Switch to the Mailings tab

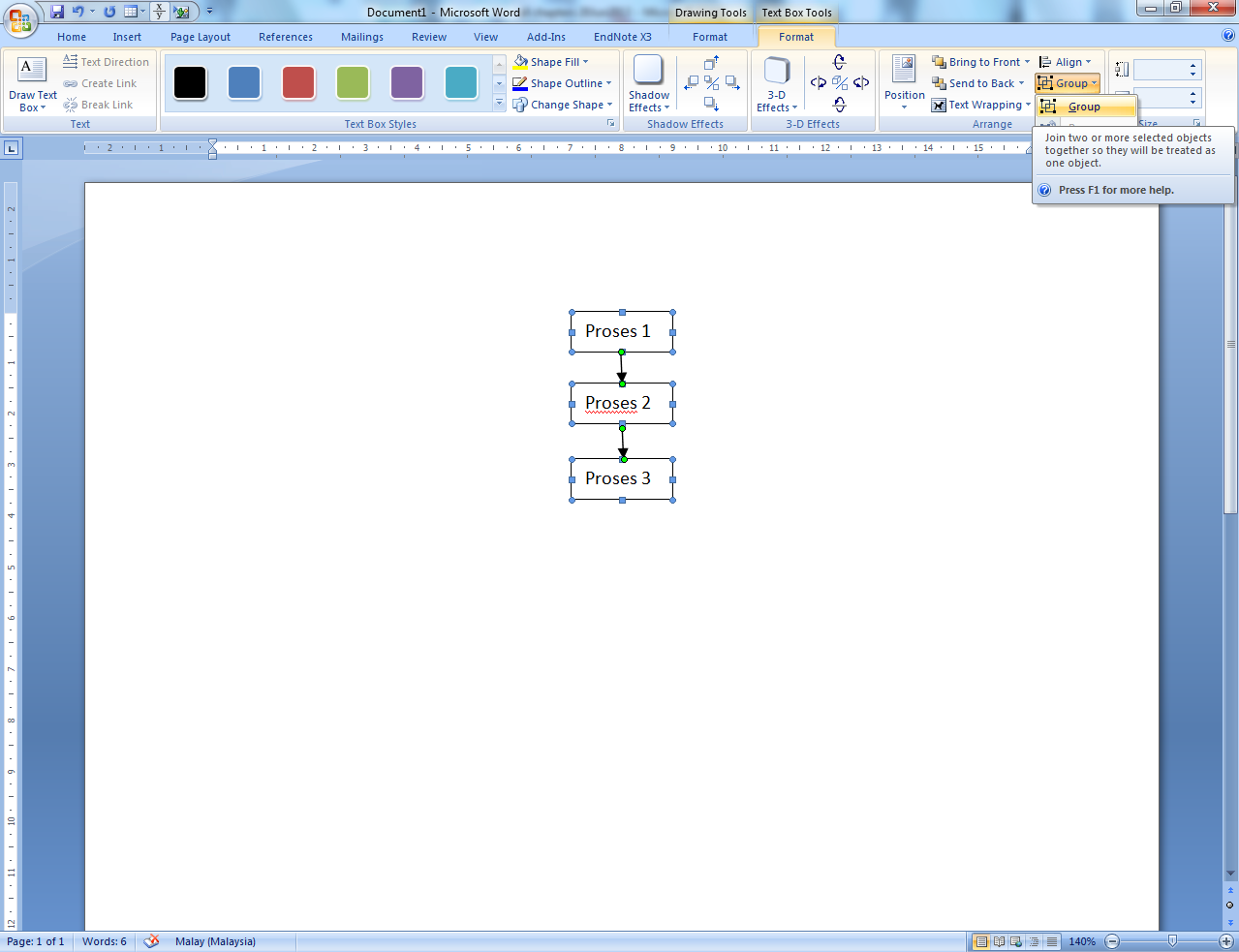point(361,36)
